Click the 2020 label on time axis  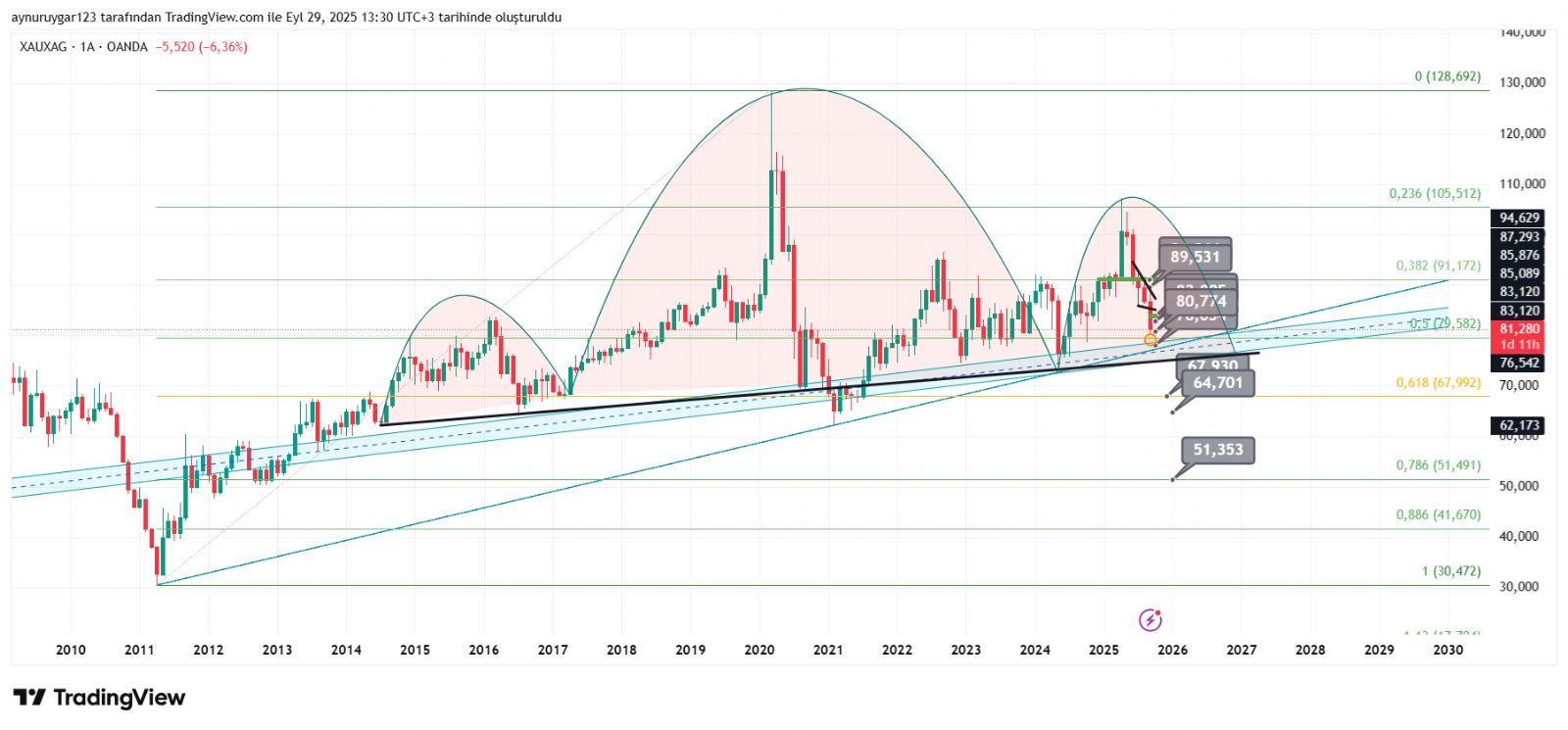coord(759,650)
